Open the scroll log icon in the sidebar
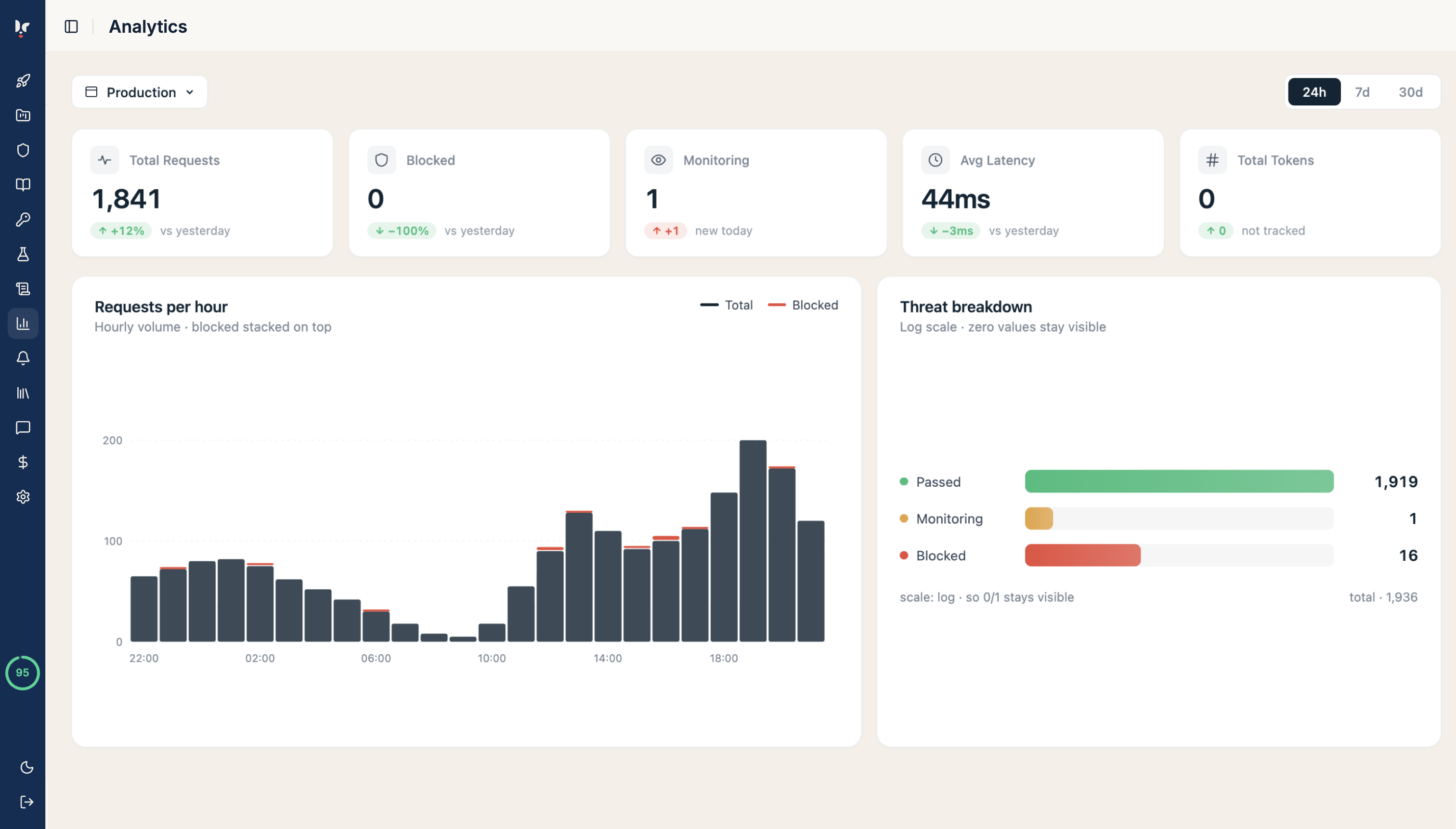This screenshot has width=1456, height=829. pyautogui.click(x=23, y=289)
